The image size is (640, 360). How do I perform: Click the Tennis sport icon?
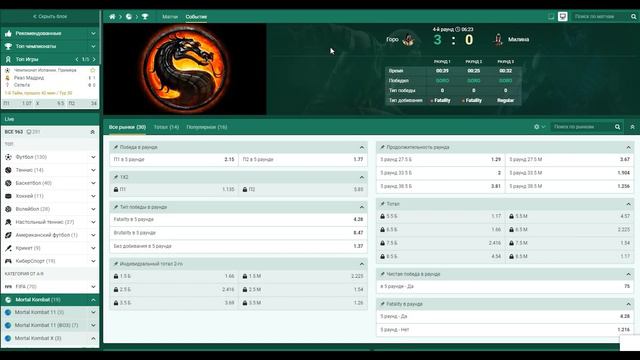coord(8,170)
